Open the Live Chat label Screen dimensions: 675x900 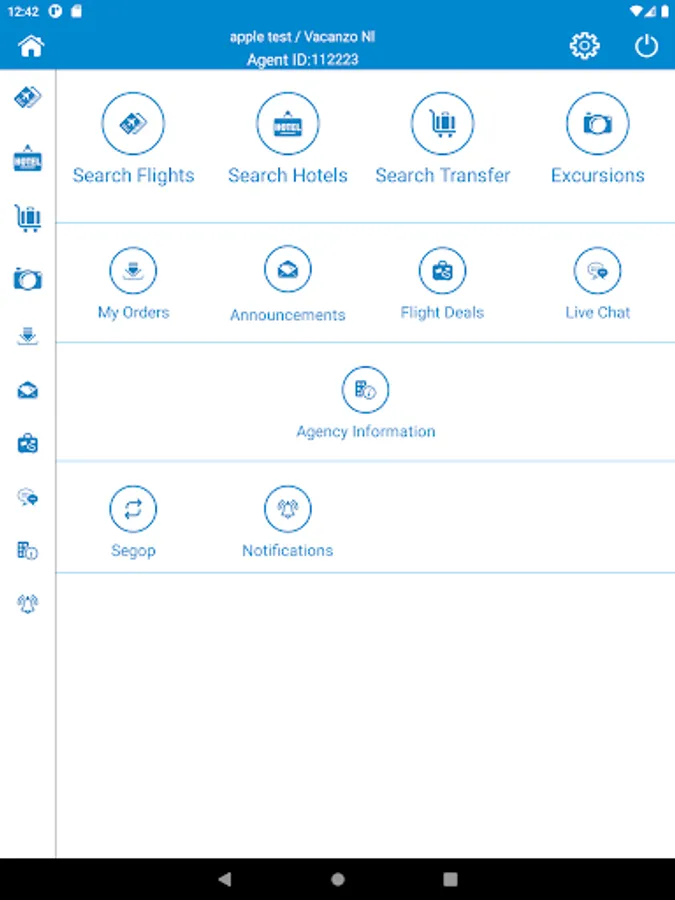point(598,312)
